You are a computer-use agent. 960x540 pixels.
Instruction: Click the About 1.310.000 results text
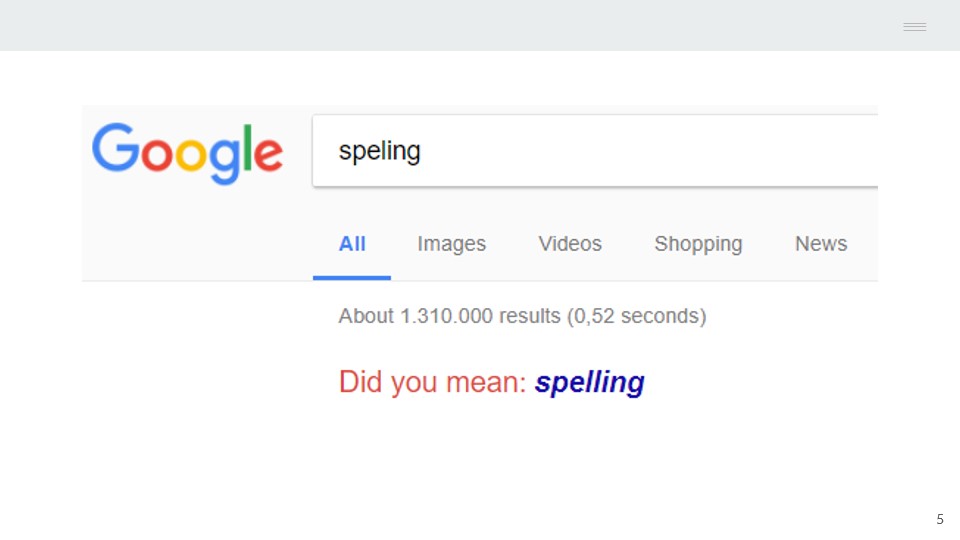tap(449, 316)
